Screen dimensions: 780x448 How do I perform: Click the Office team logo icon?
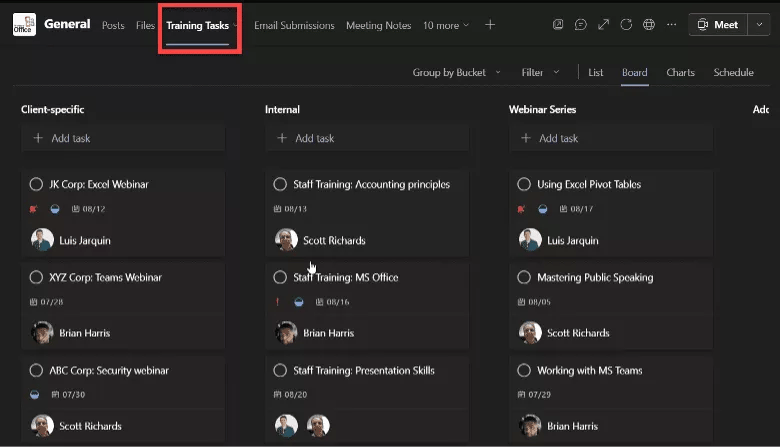[24, 24]
